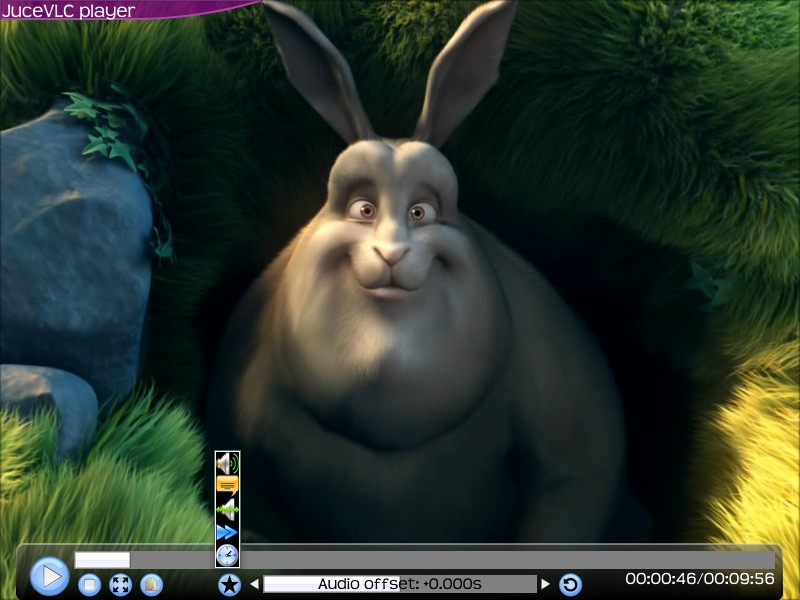This screenshot has height=600, width=800.
Task: Select the audio offset speaker-arrow icon
Action: 228,509
